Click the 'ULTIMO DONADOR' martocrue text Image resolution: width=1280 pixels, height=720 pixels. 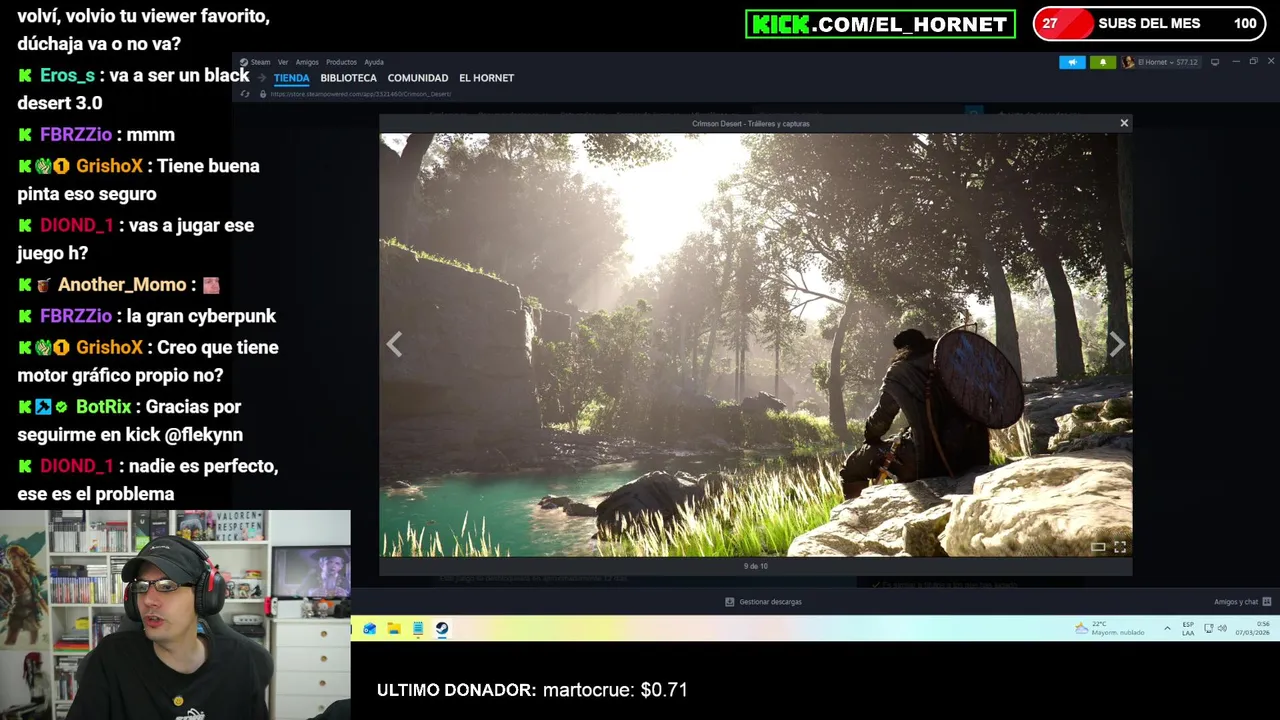click(532, 690)
